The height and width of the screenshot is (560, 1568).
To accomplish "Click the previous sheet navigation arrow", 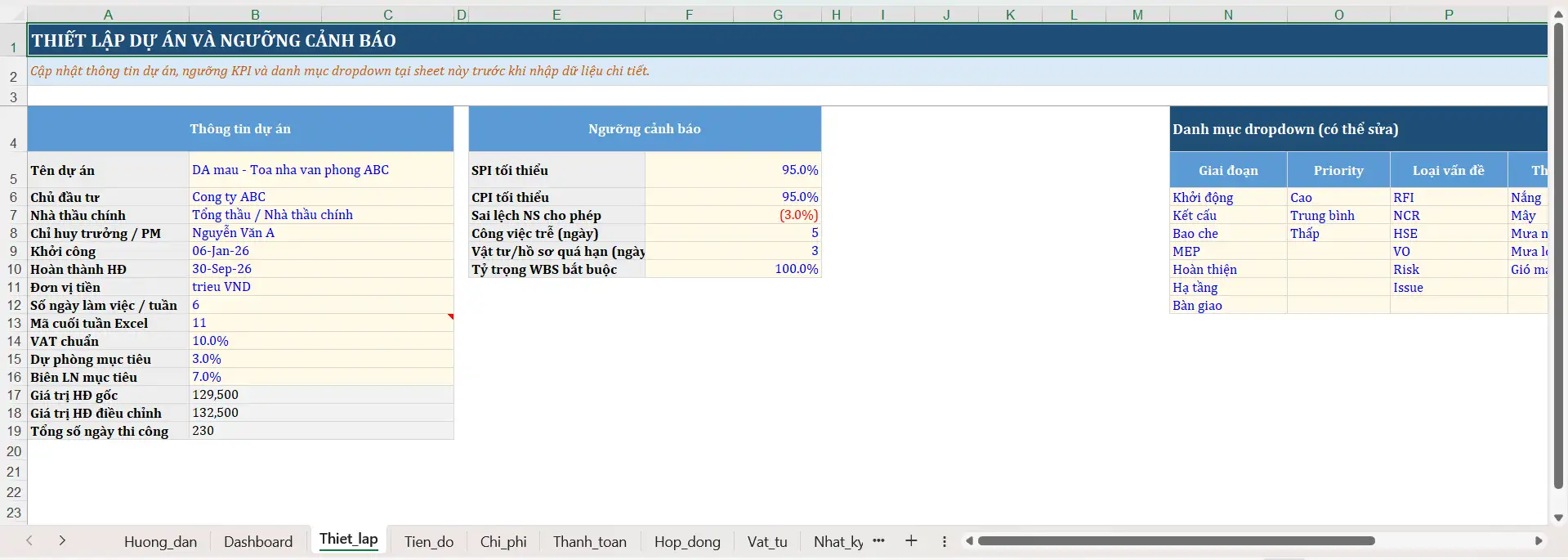I will pyautogui.click(x=29, y=540).
